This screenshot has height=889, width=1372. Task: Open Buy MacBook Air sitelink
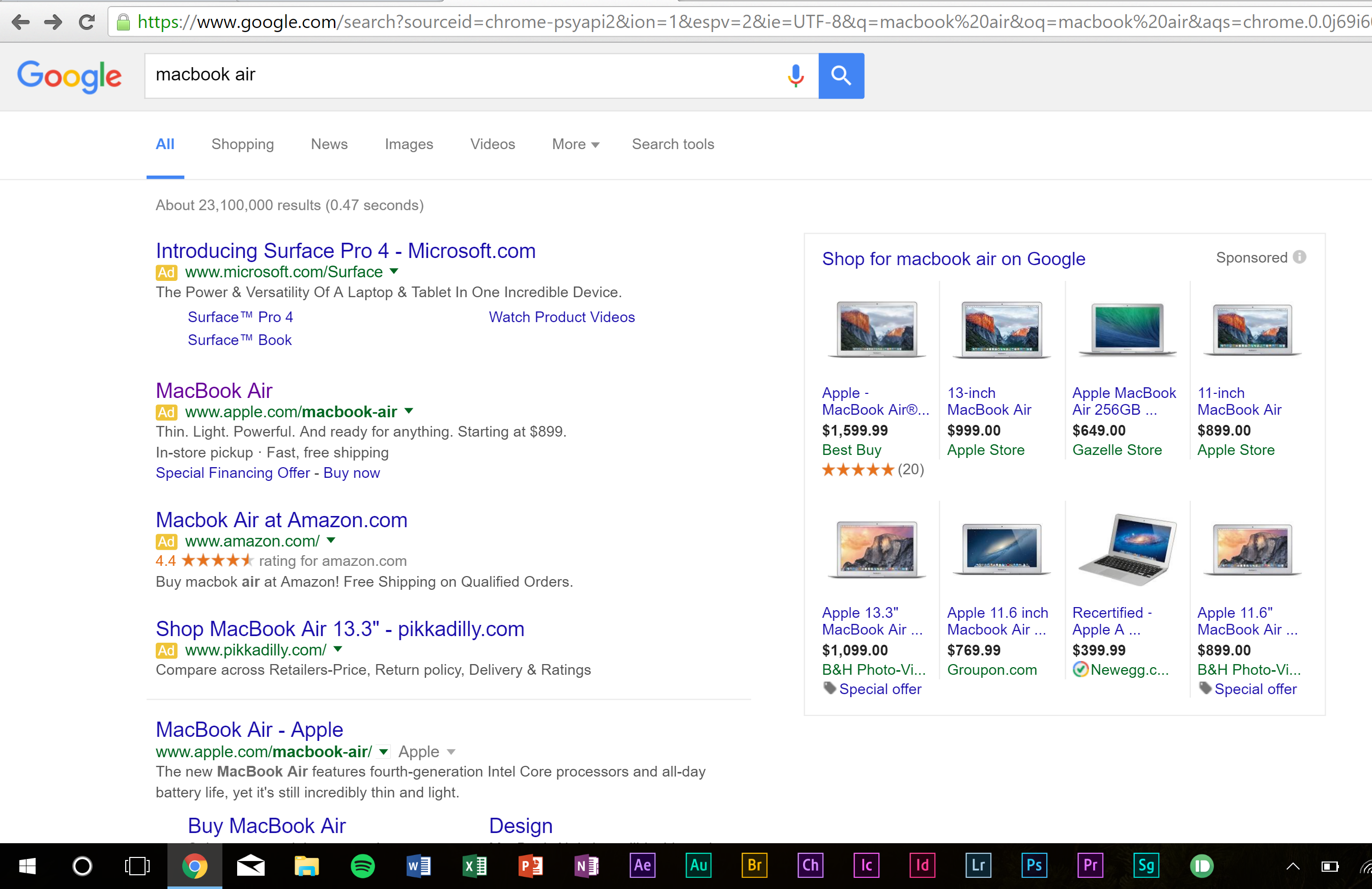coord(266,825)
